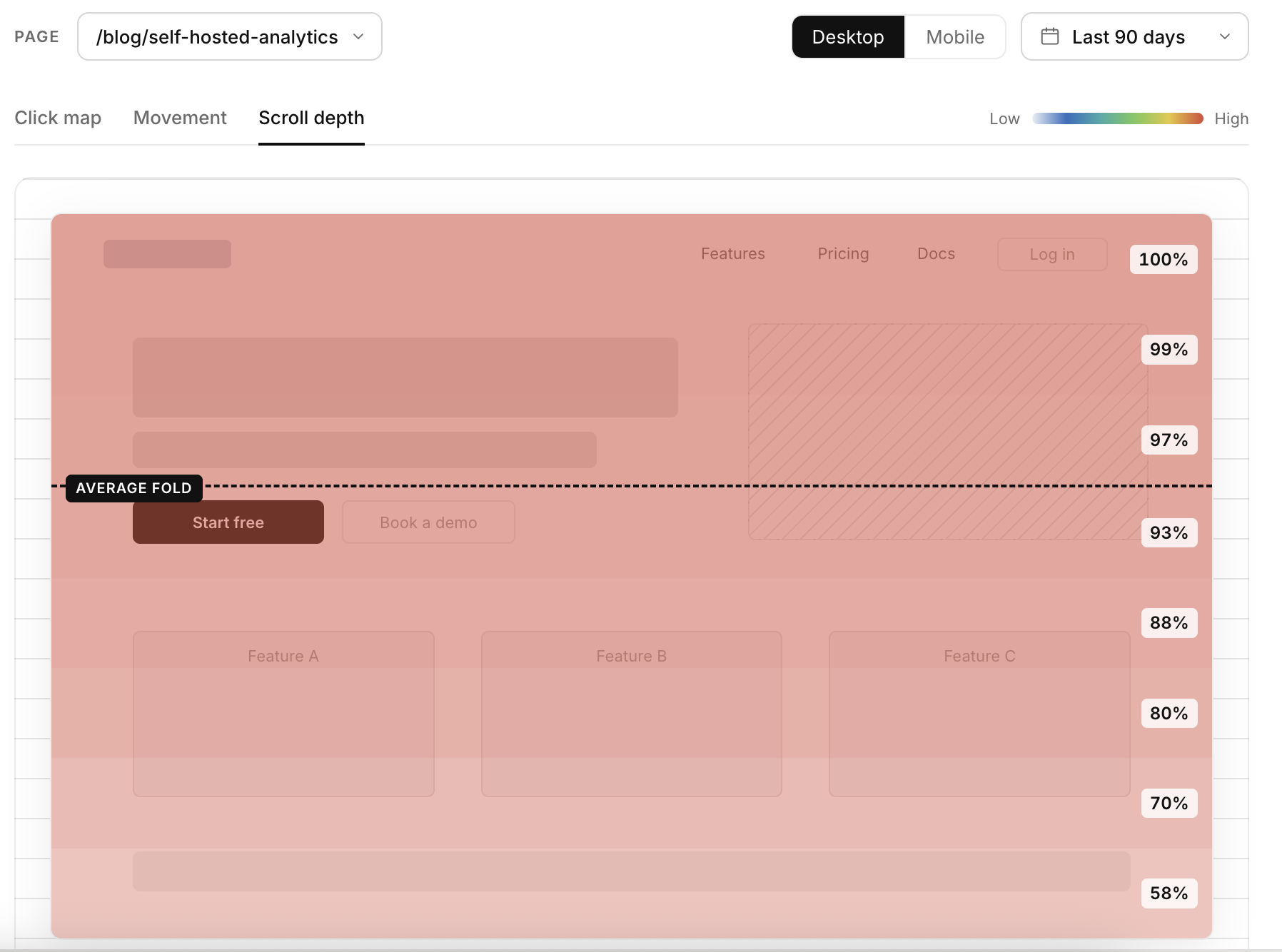Click the 93% scroll depth label

pos(1169,532)
